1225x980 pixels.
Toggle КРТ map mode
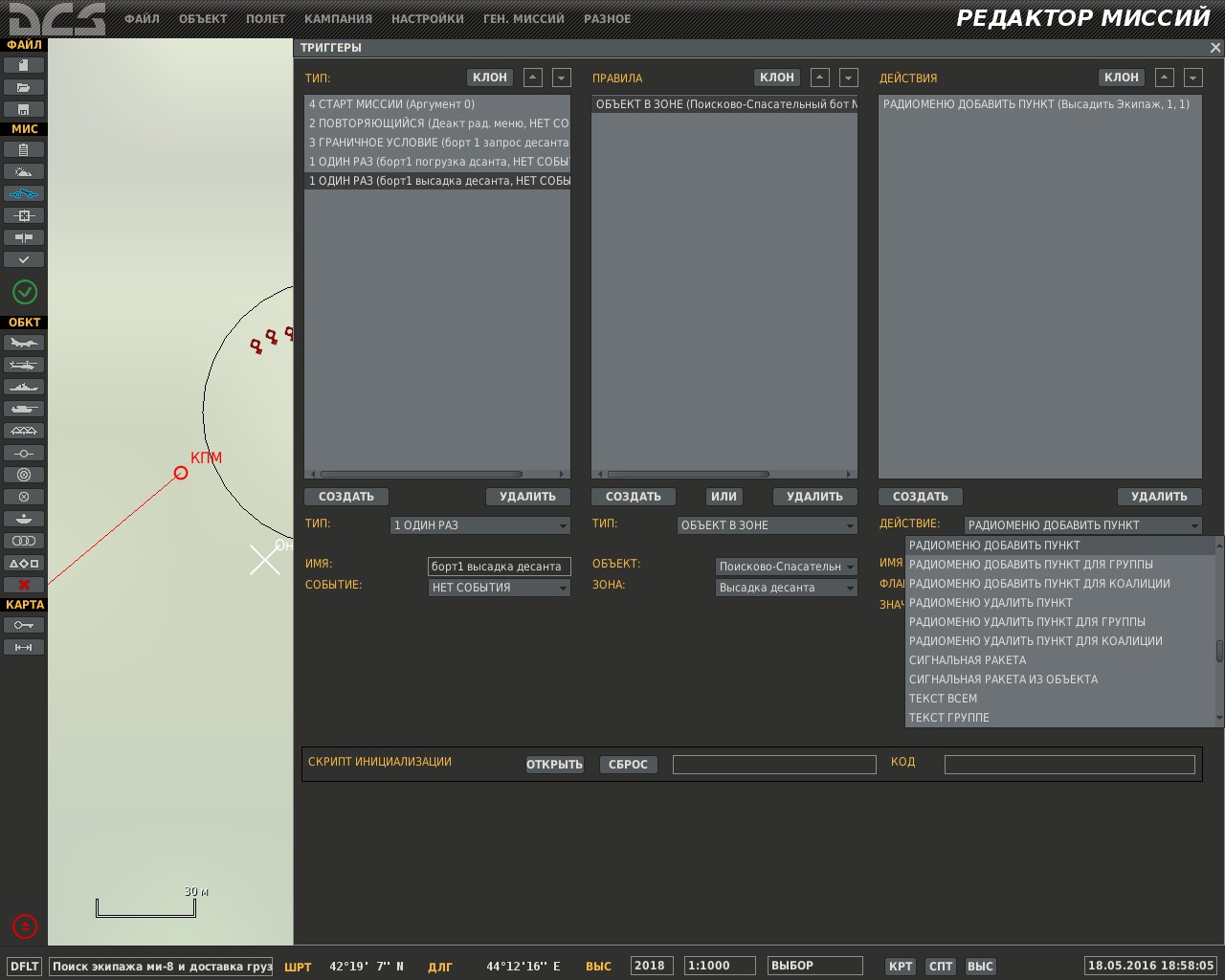[x=901, y=967]
